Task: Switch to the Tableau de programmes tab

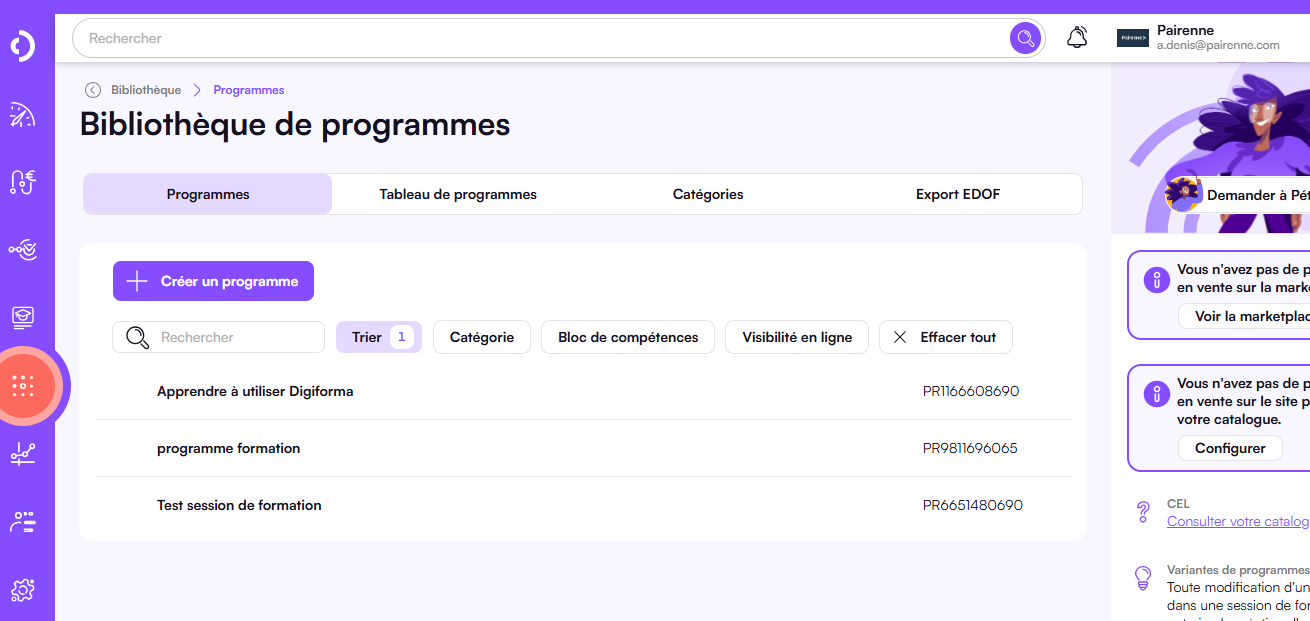Action: tap(458, 194)
